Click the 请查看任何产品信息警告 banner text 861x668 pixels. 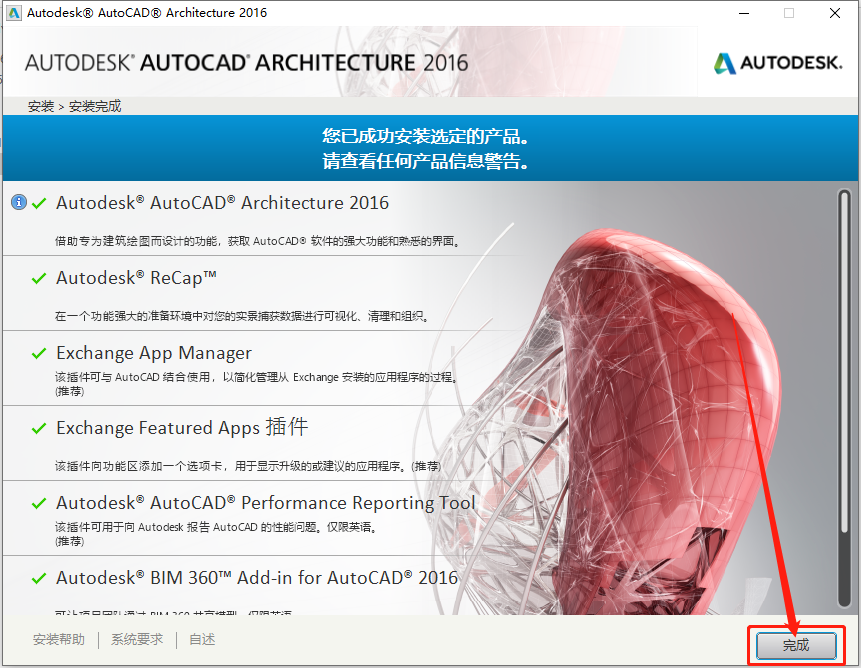coord(426,161)
